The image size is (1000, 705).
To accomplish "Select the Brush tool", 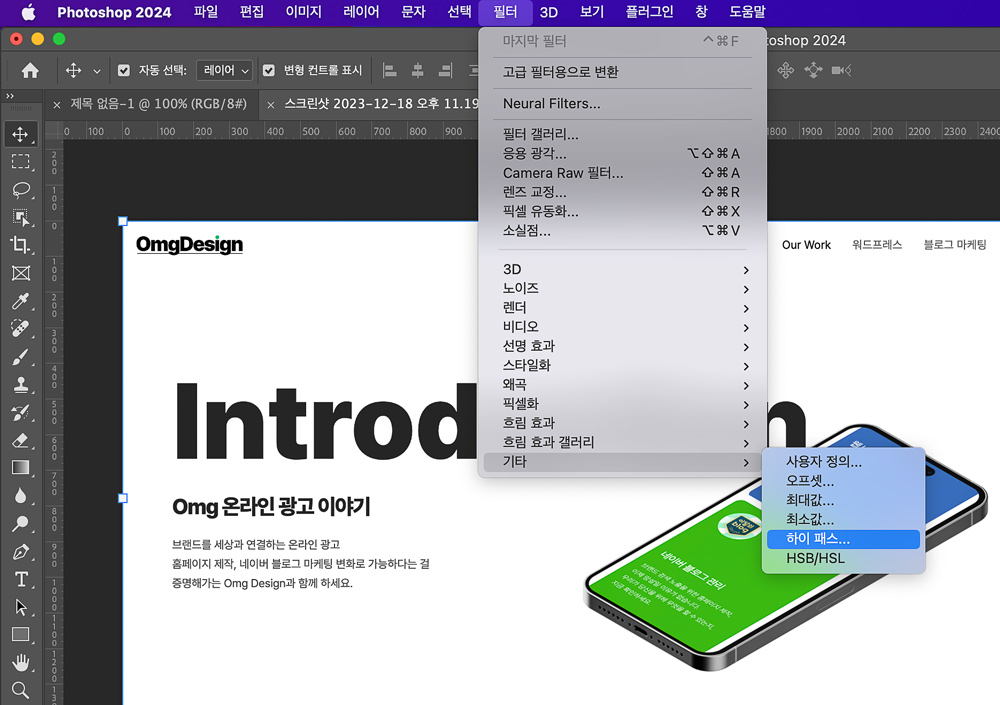I will coord(20,357).
